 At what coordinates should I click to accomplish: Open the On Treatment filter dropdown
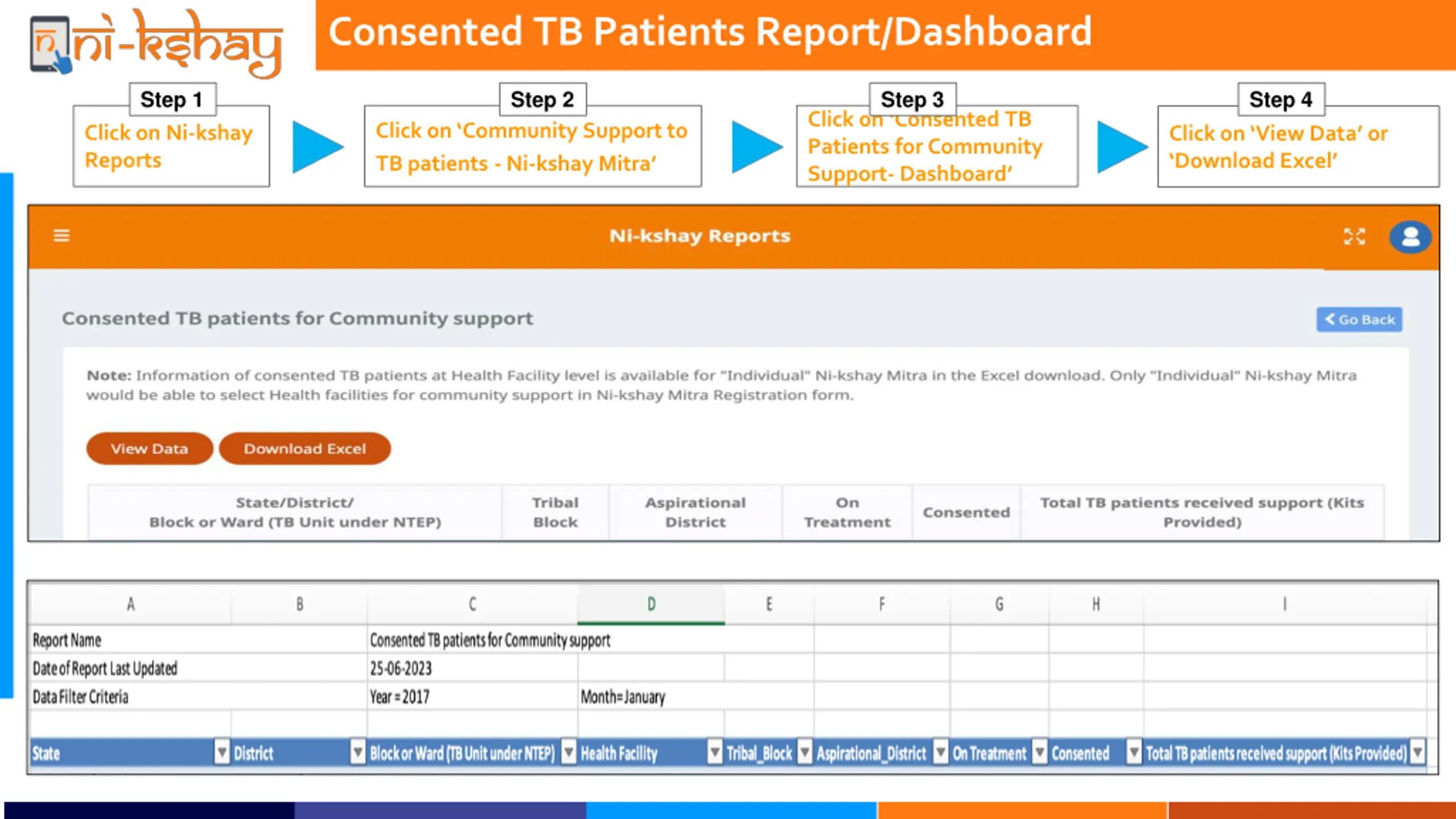click(1039, 752)
